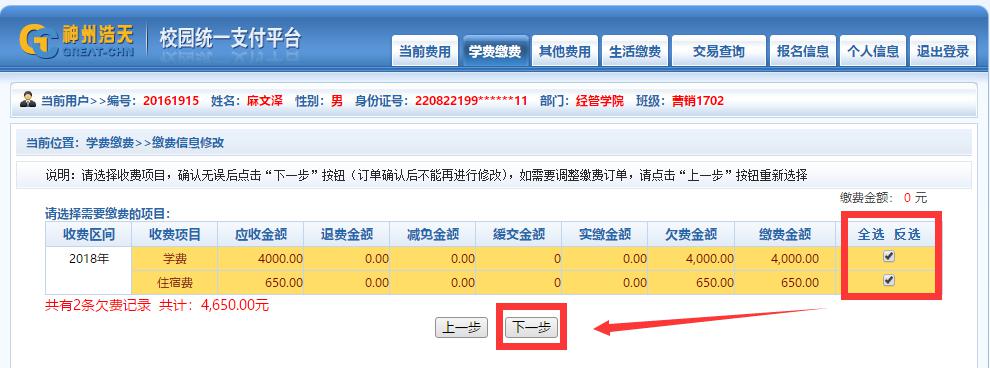Click the 共有2条欠费记录 summary text
990x368 pixels.
pos(98,306)
